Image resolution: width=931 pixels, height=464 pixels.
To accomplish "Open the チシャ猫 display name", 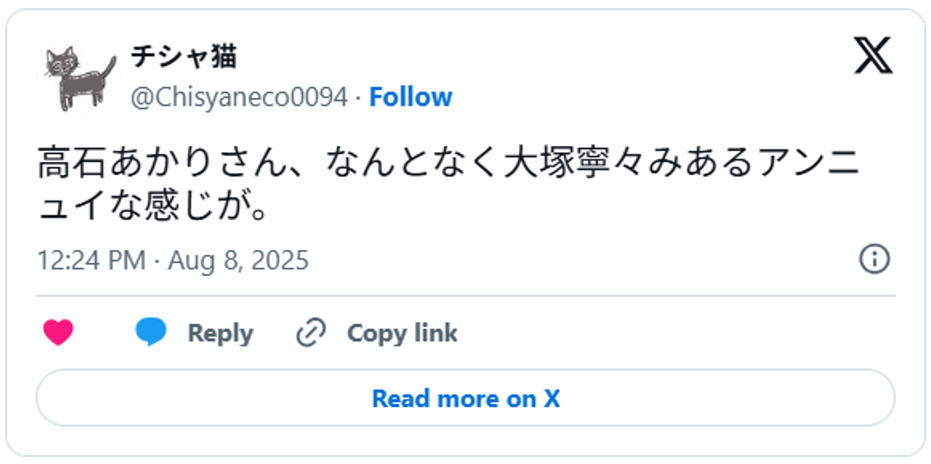I will point(184,58).
